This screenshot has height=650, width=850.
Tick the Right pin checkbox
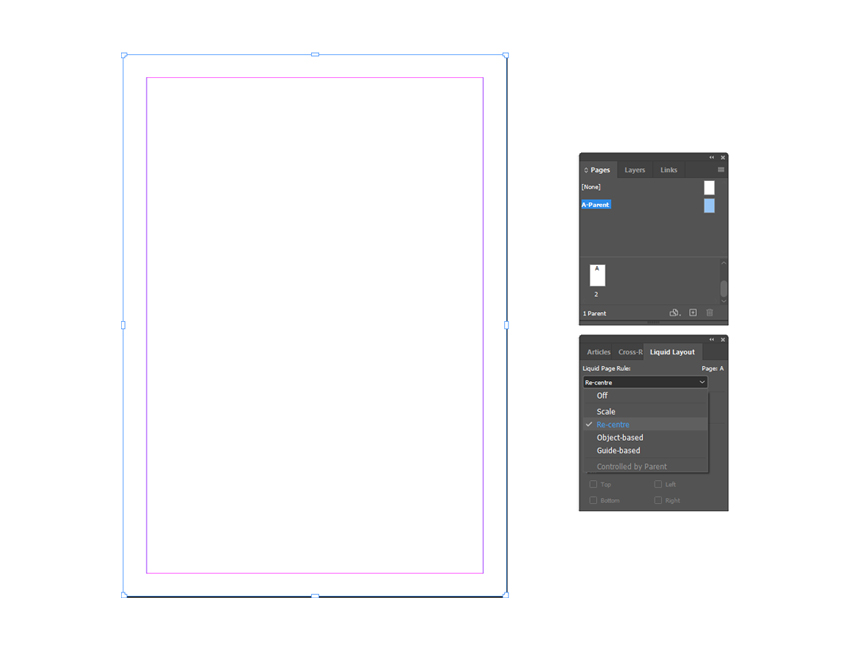658,500
